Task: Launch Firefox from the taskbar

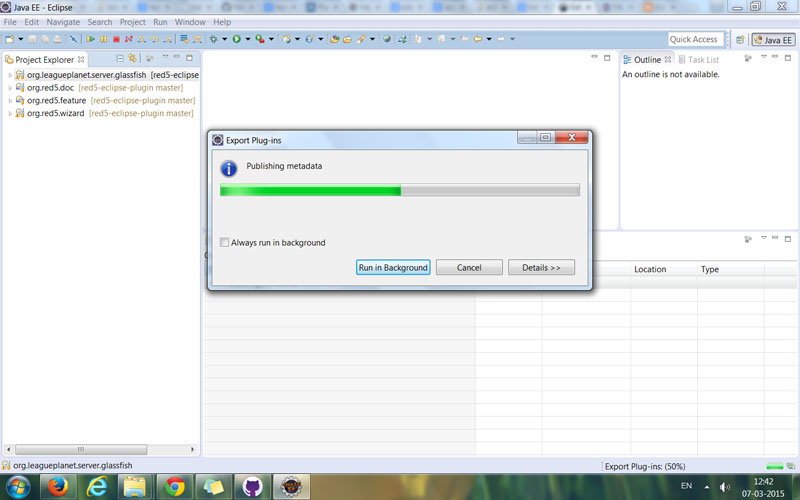Action: coord(58,487)
